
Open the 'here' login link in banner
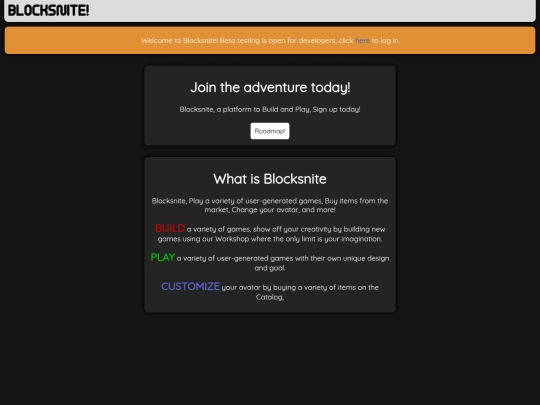pos(362,41)
